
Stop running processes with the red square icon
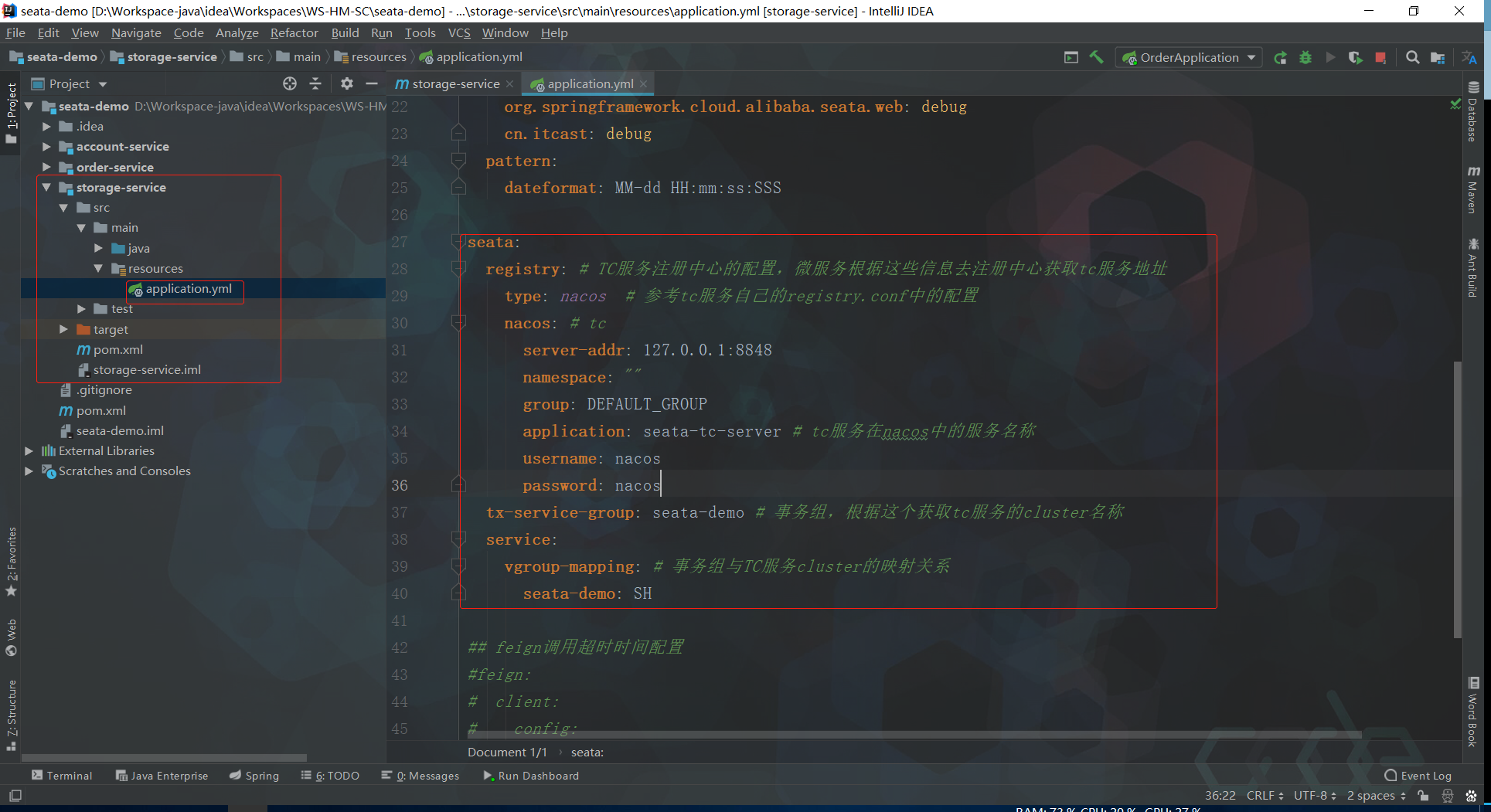[1380, 58]
